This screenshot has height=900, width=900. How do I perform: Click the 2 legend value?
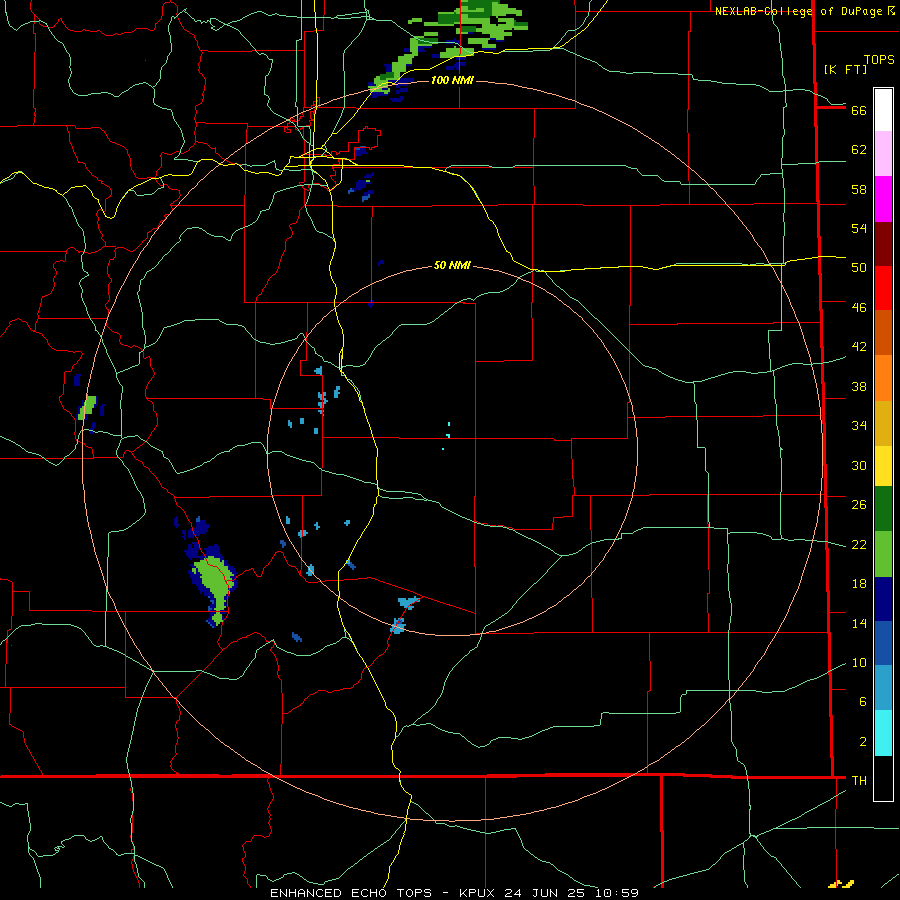pos(863,742)
